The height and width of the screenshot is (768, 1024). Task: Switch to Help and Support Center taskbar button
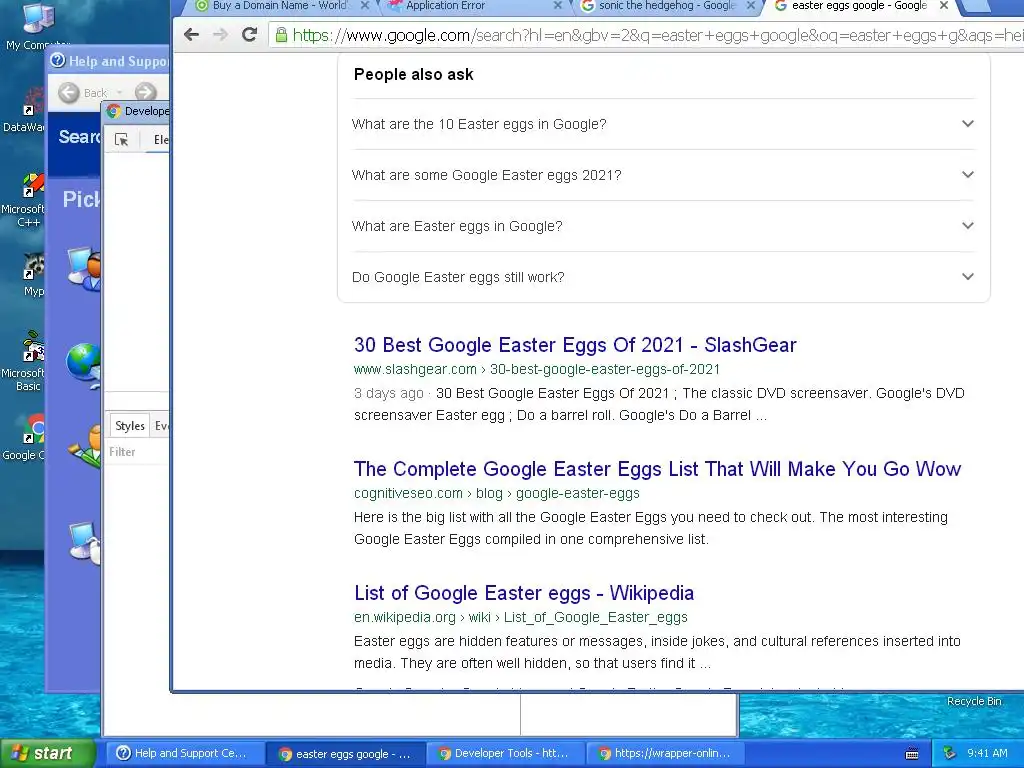click(x=185, y=754)
